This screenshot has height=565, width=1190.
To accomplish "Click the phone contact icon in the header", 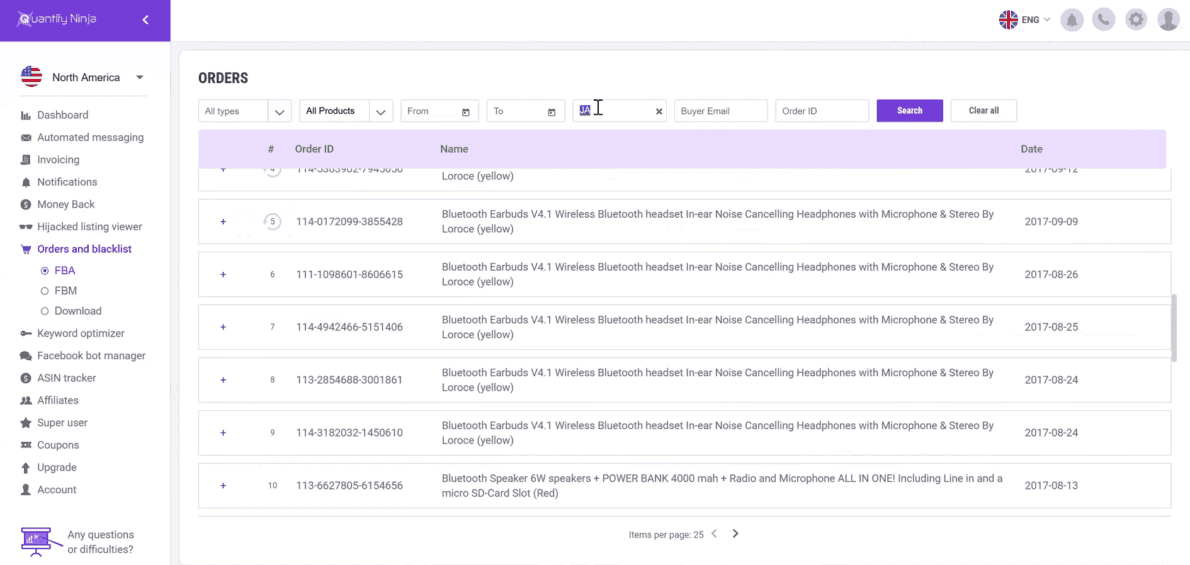I will point(1103,20).
